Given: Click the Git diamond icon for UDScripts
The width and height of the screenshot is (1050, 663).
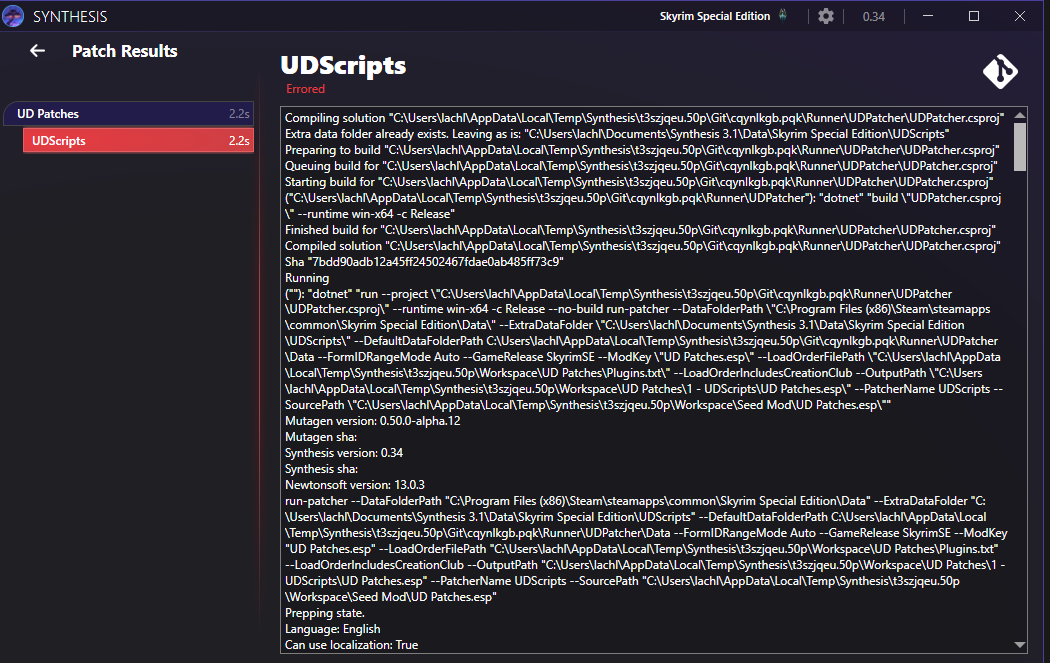Looking at the screenshot, I should tap(1000, 71).
